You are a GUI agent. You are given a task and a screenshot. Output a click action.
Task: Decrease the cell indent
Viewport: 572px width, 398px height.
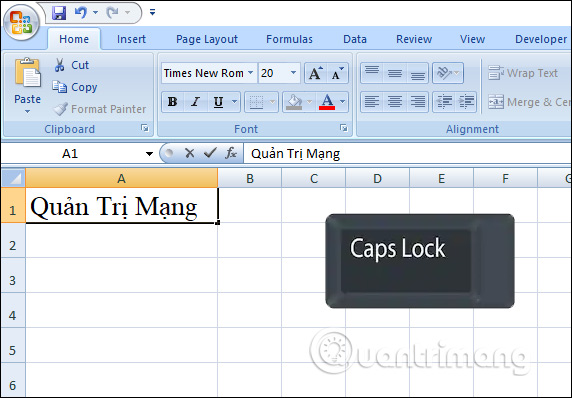tap(444, 102)
